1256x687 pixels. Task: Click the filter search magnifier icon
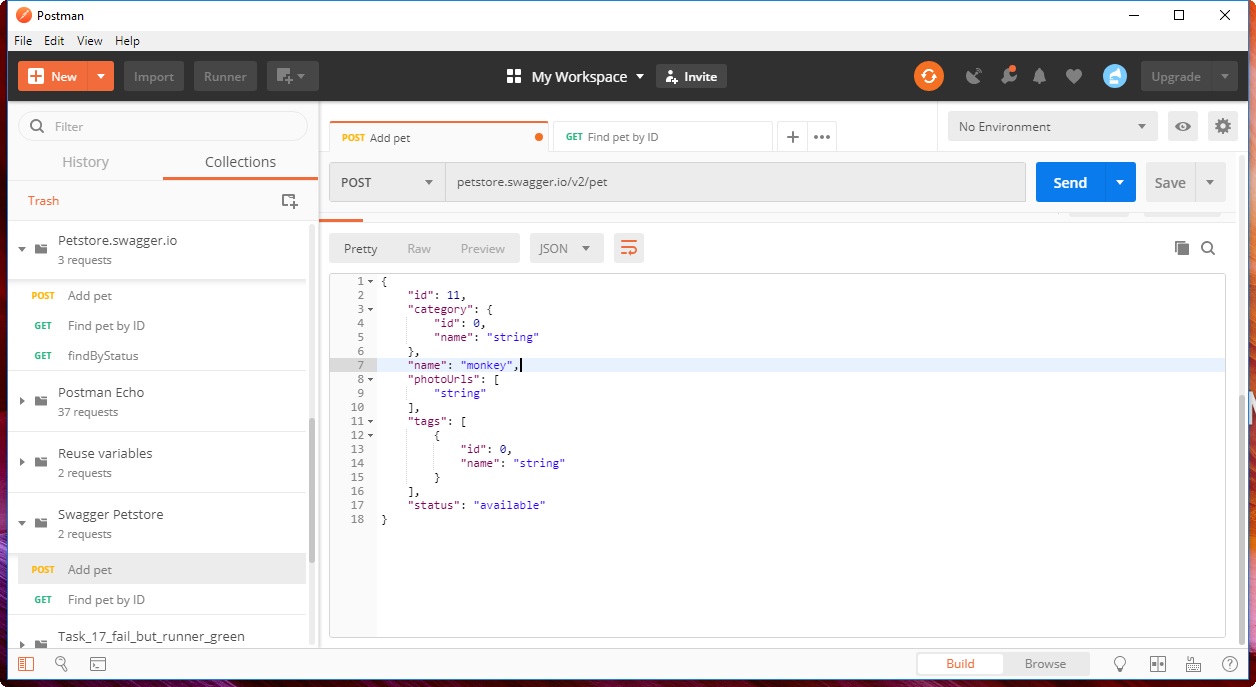click(x=38, y=126)
